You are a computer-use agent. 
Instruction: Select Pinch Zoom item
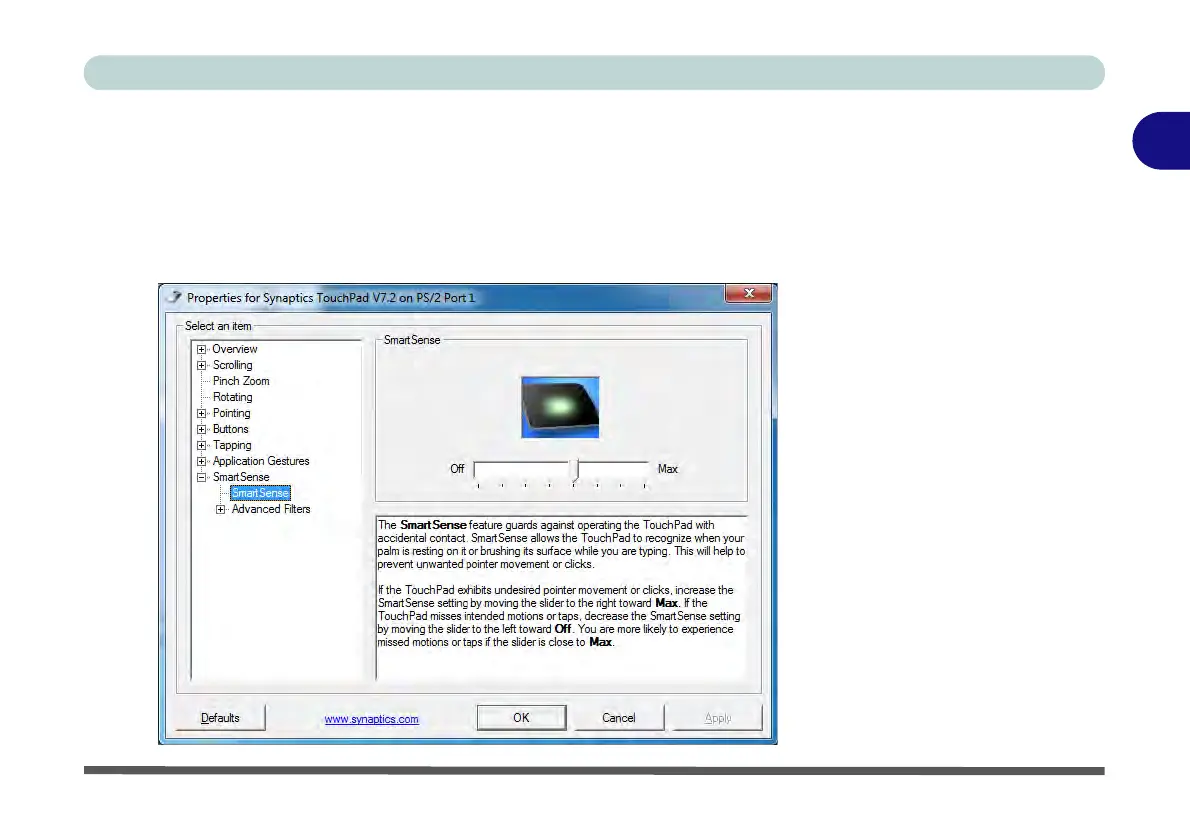pyautogui.click(x=241, y=381)
